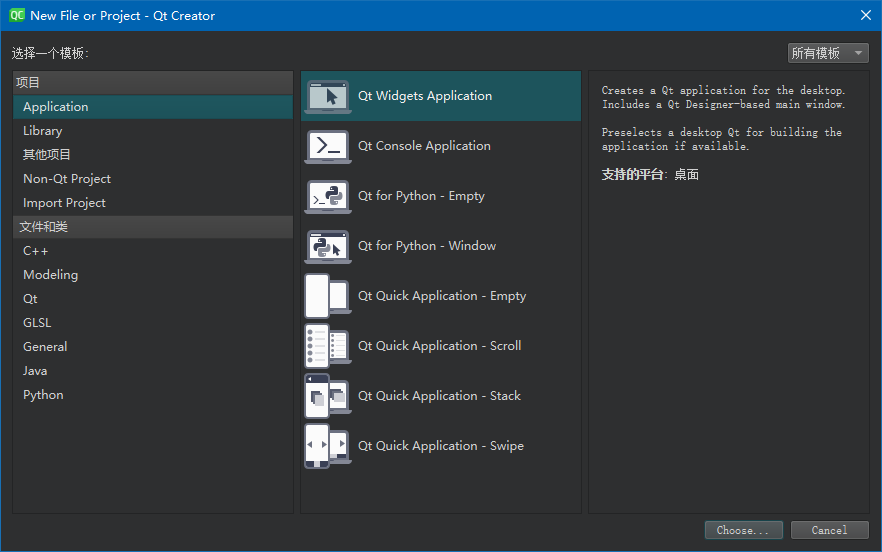Select the GLSL files category

click(x=152, y=323)
